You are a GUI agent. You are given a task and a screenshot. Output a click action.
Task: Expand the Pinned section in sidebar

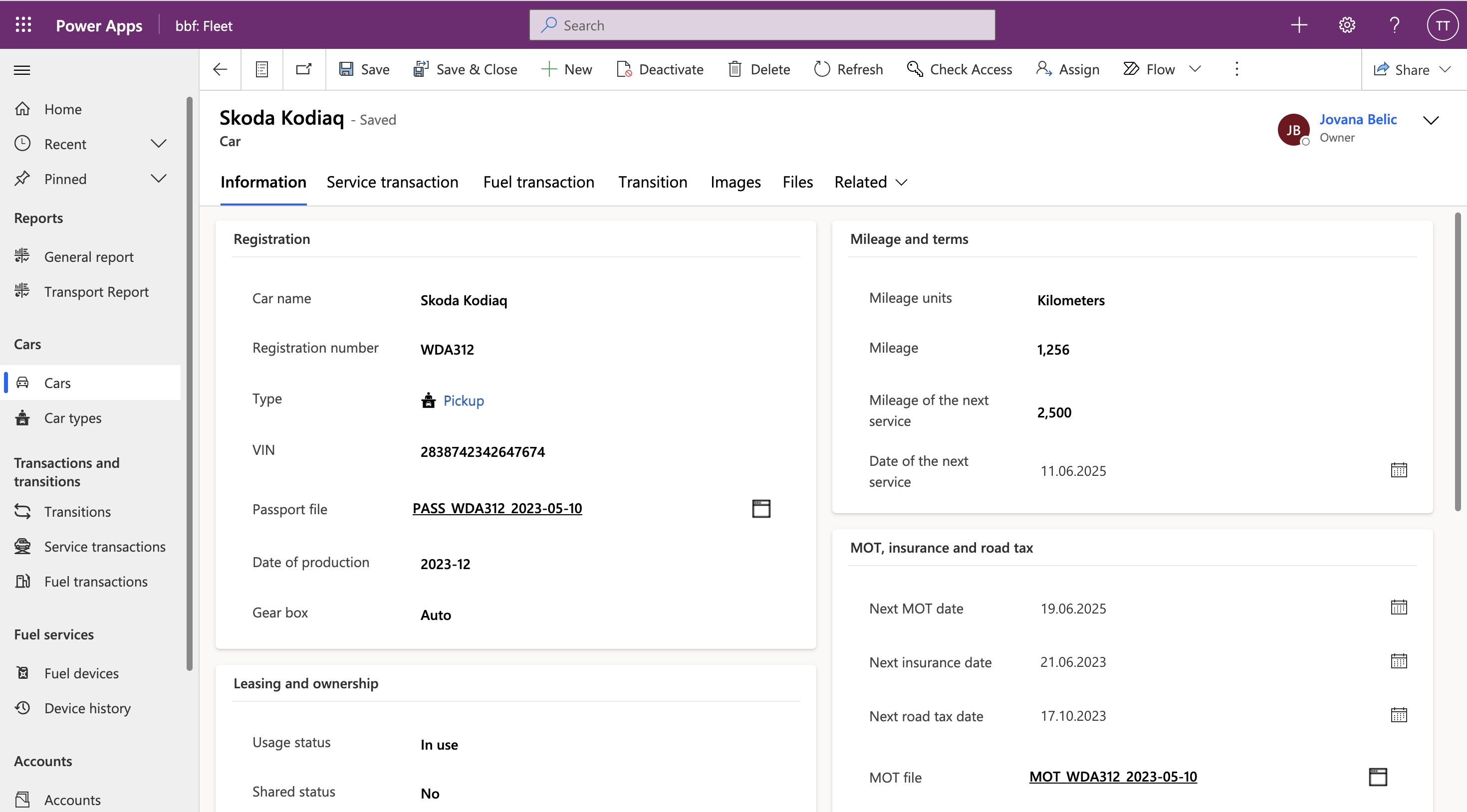(x=158, y=179)
